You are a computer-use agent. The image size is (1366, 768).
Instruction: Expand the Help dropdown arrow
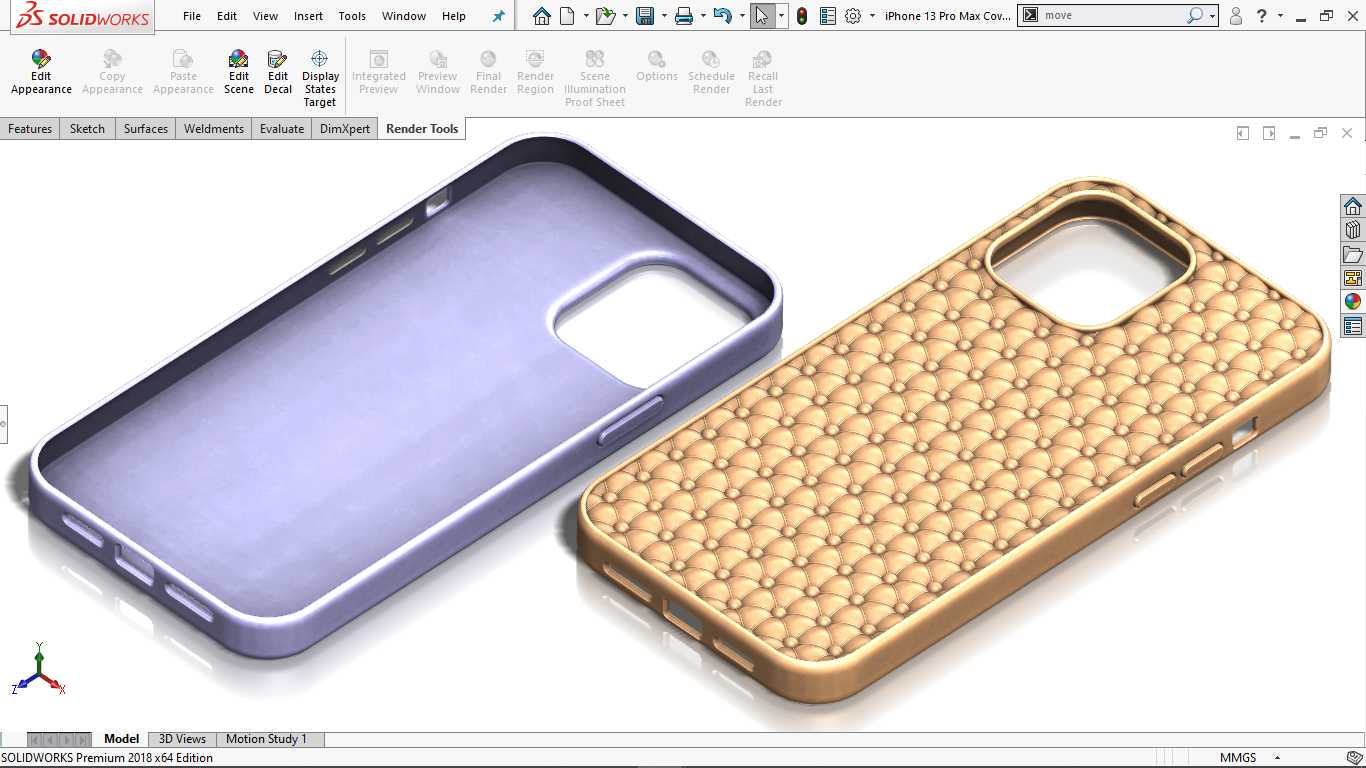point(1280,16)
